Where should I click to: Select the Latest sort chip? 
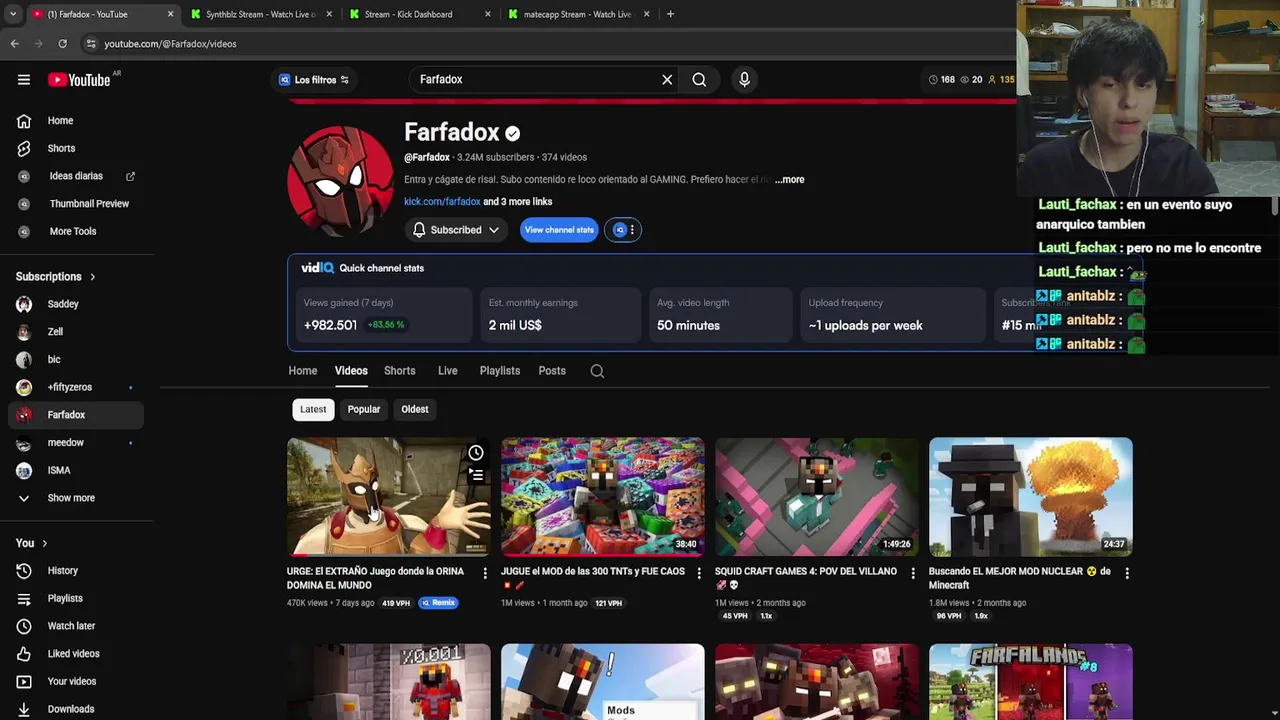tap(313, 409)
